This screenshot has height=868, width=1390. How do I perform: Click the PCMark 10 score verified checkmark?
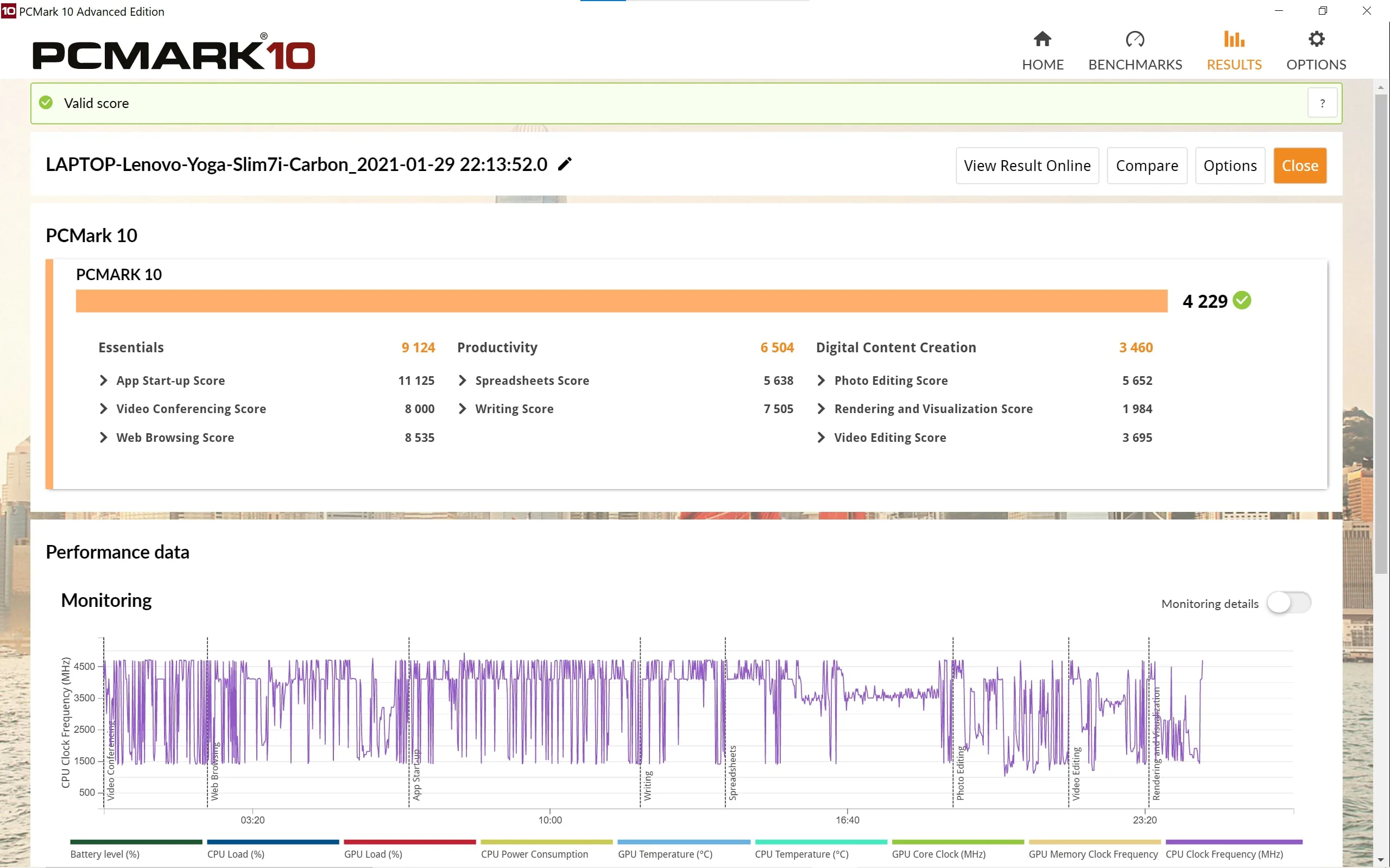1242,300
